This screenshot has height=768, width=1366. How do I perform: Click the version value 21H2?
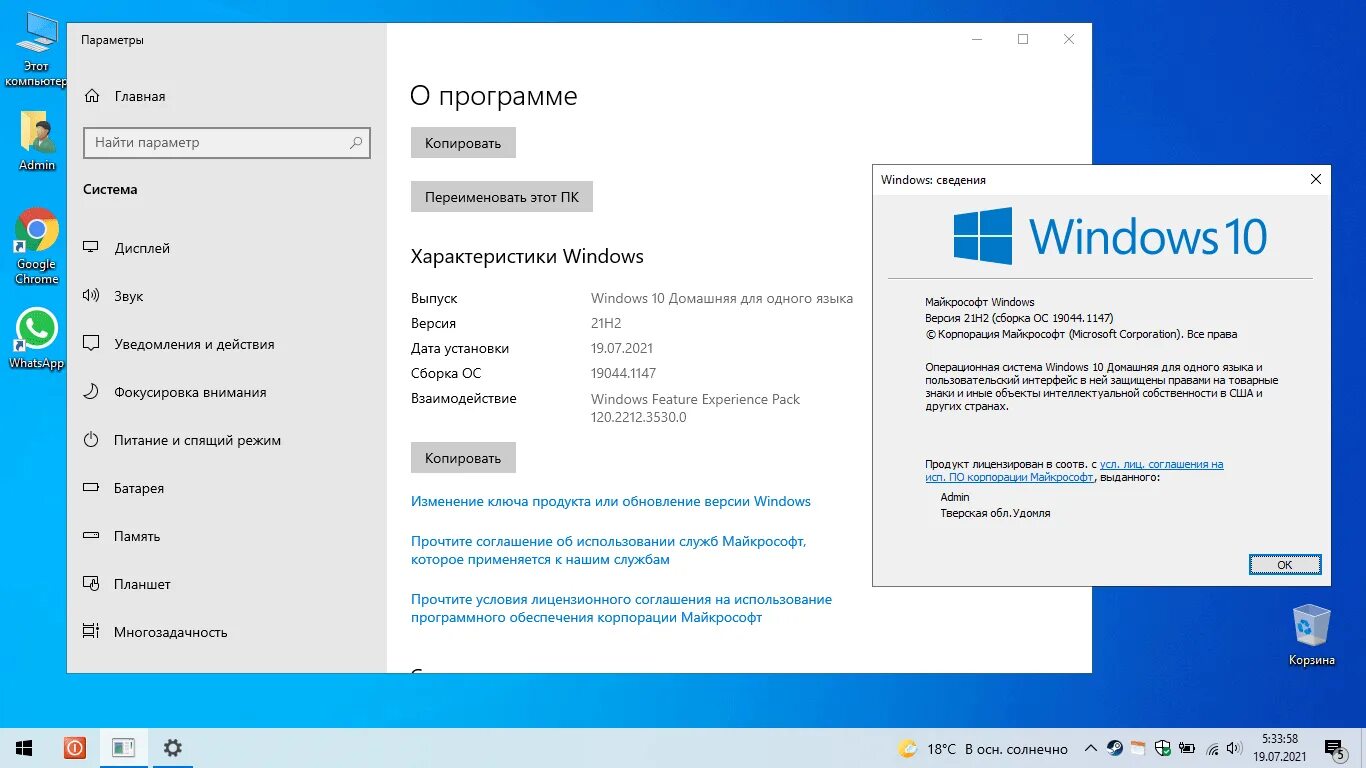pyautogui.click(x=606, y=323)
